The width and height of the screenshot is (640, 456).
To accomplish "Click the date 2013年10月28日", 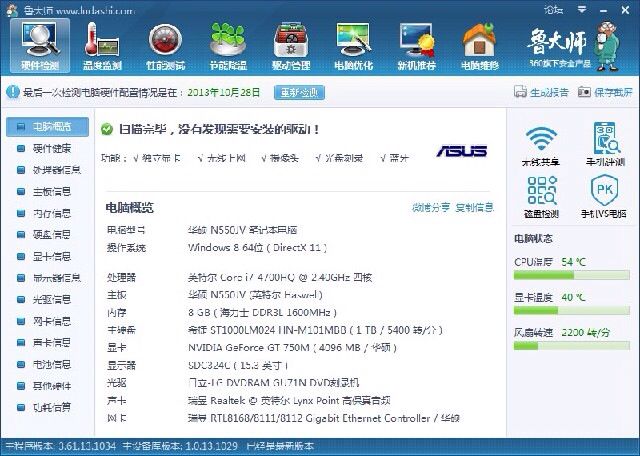I will pos(224,92).
